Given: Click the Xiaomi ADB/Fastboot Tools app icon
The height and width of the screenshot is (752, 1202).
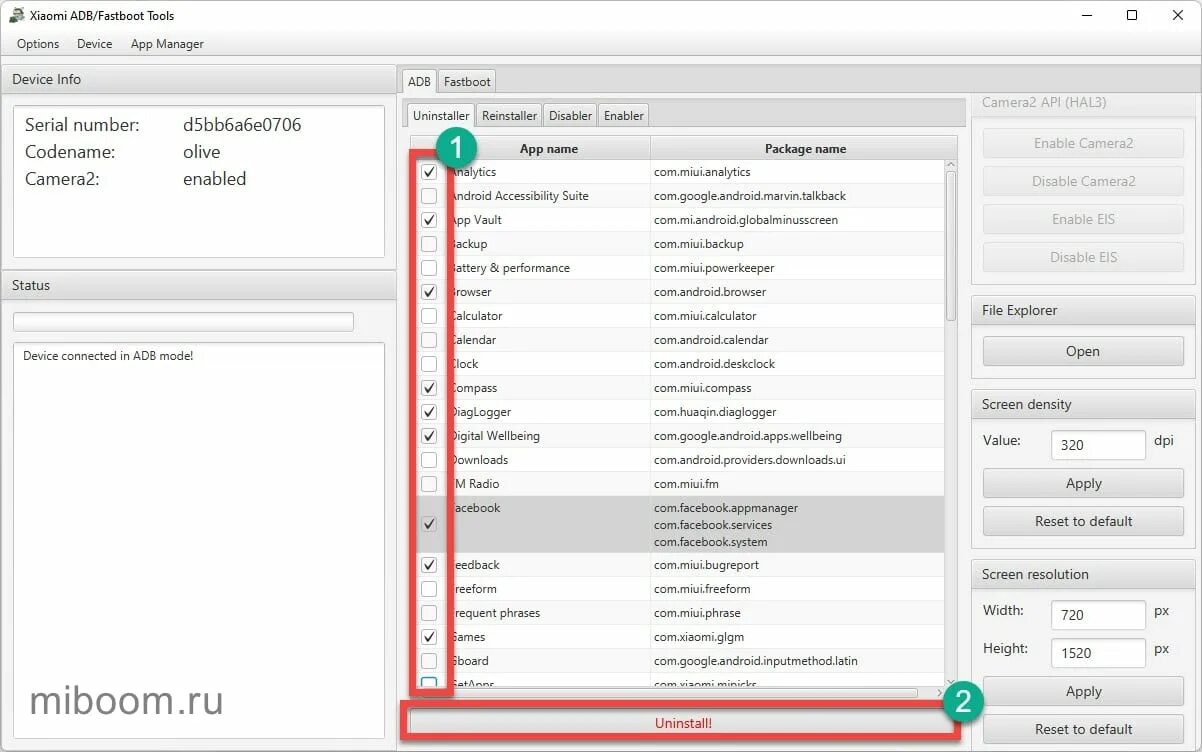Looking at the screenshot, I should pyautogui.click(x=16, y=16).
